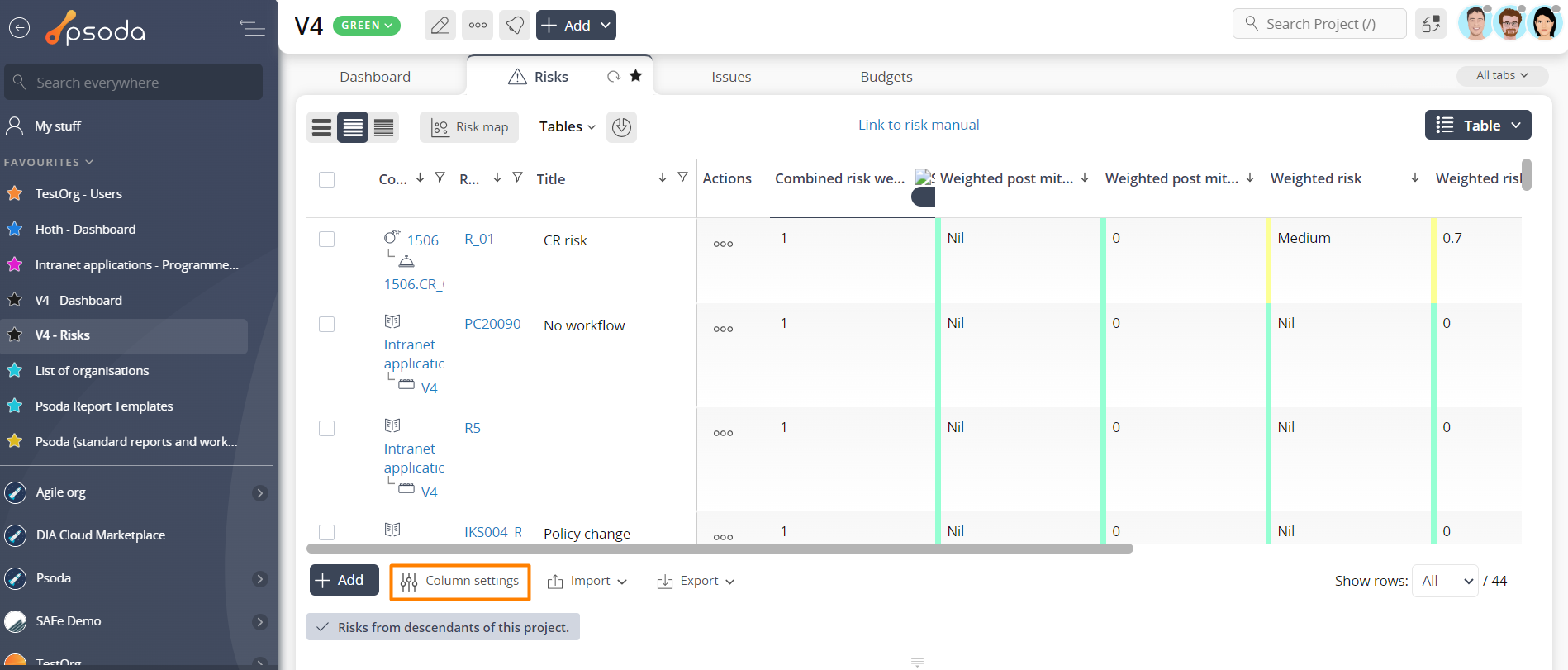Switch to the Budgets tab
The width and height of the screenshot is (1568, 670).
pos(886,77)
